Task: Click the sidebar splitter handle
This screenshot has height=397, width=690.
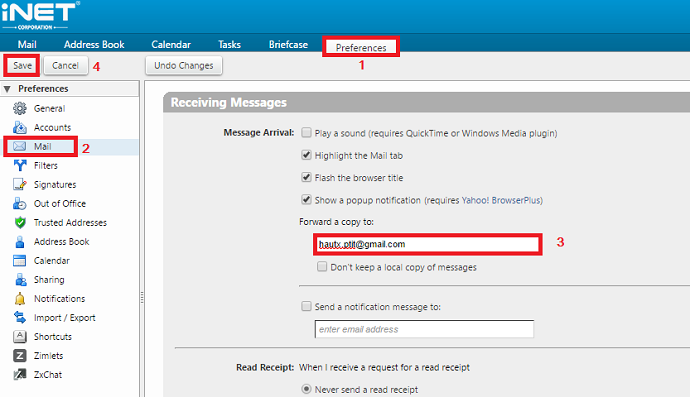Action: [x=142, y=298]
